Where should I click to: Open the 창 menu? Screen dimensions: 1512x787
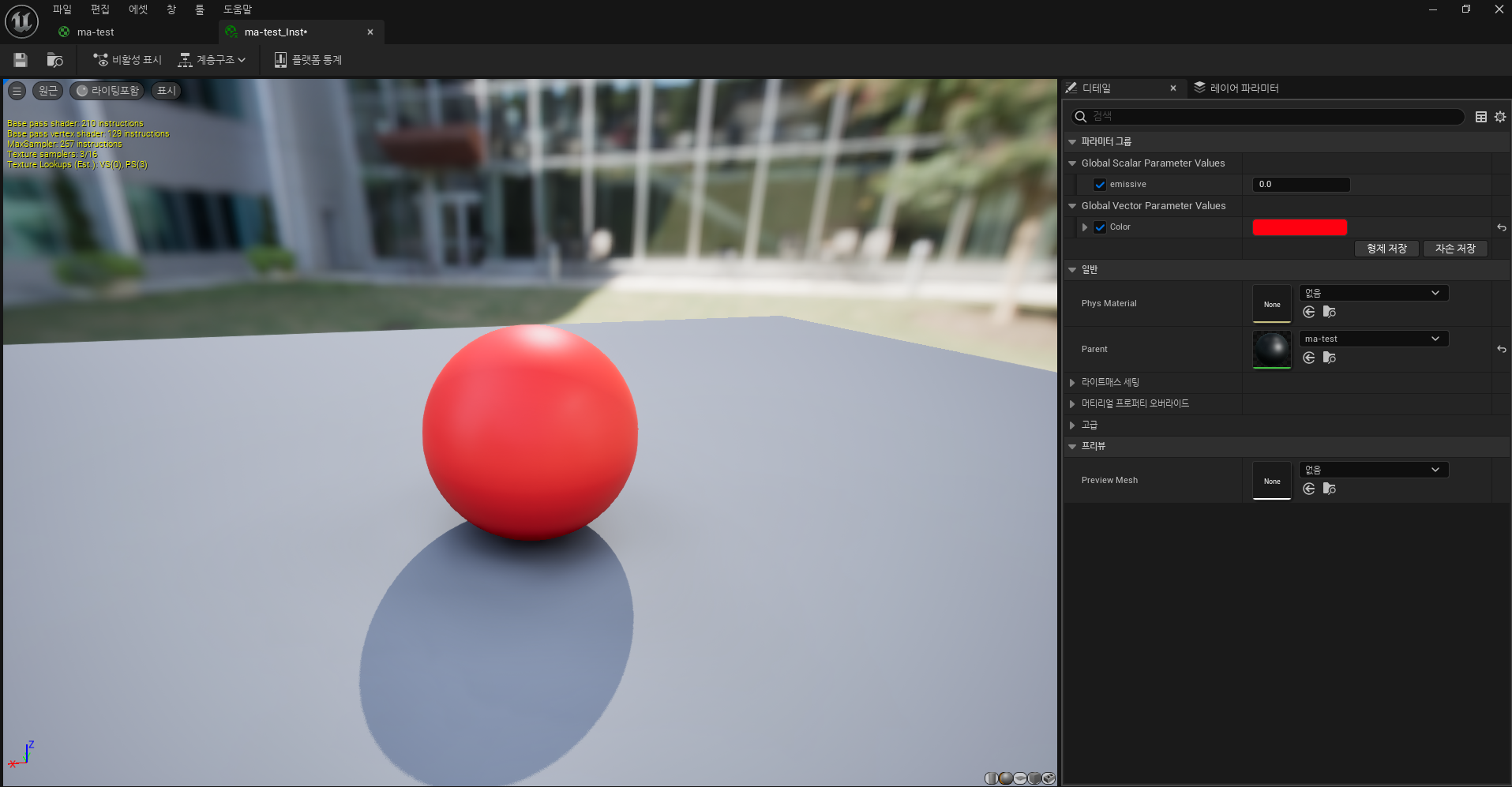[171, 9]
